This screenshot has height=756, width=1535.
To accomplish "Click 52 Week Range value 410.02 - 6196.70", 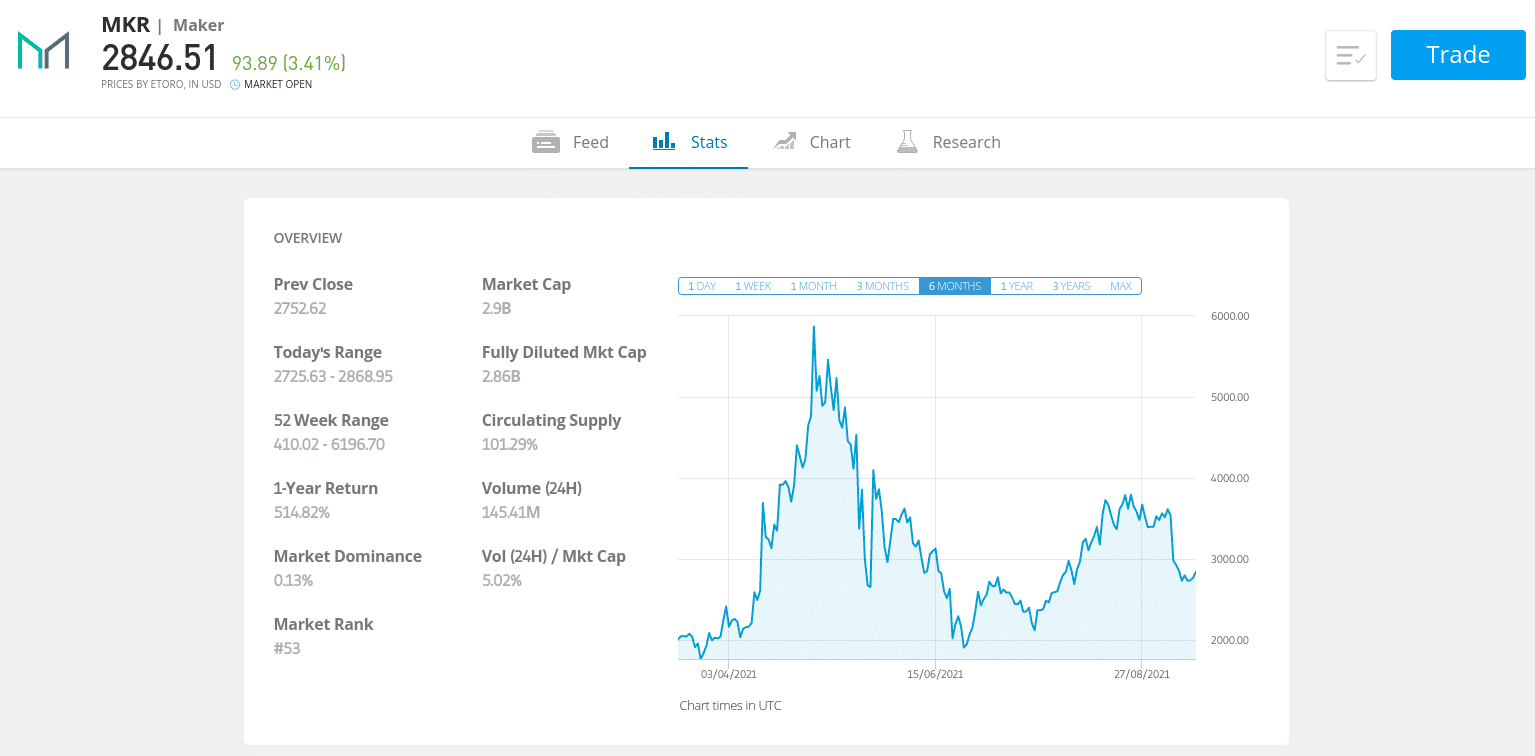I will [329, 444].
